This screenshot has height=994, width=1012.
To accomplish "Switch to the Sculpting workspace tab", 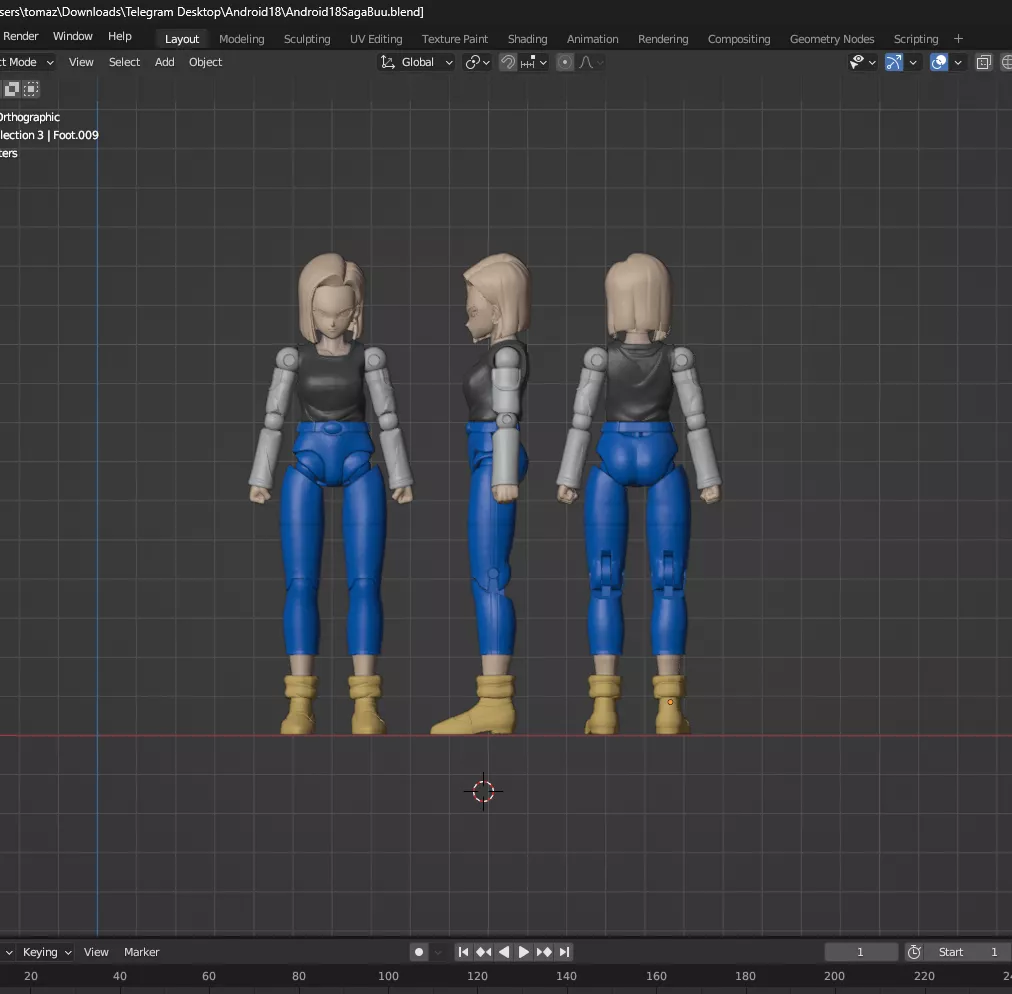I will [x=307, y=39].
